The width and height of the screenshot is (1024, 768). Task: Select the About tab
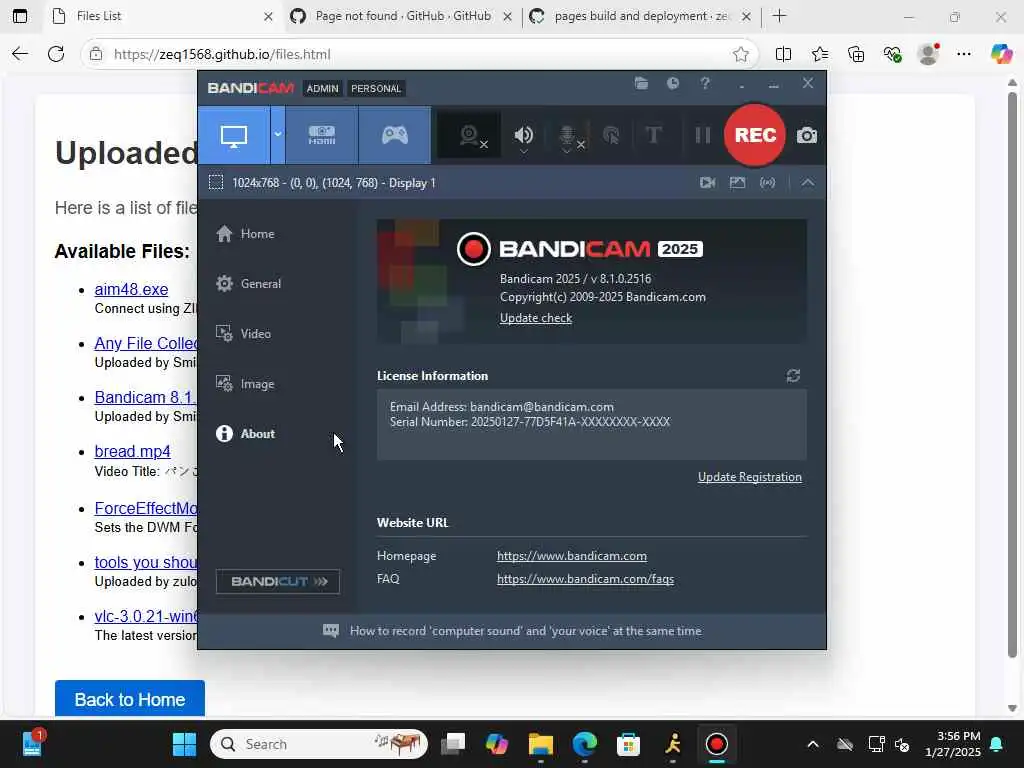point(245,434)
